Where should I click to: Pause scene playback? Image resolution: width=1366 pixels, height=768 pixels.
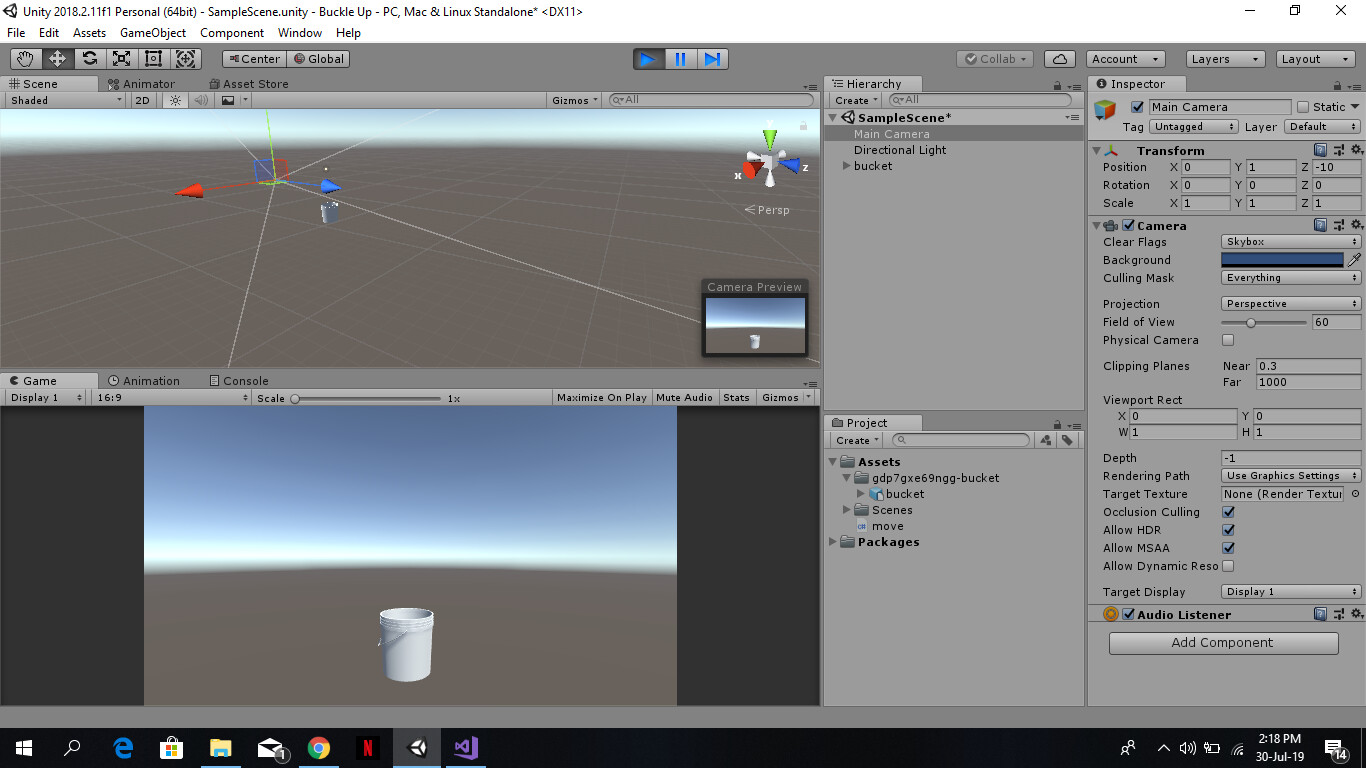tap(680, 59)
